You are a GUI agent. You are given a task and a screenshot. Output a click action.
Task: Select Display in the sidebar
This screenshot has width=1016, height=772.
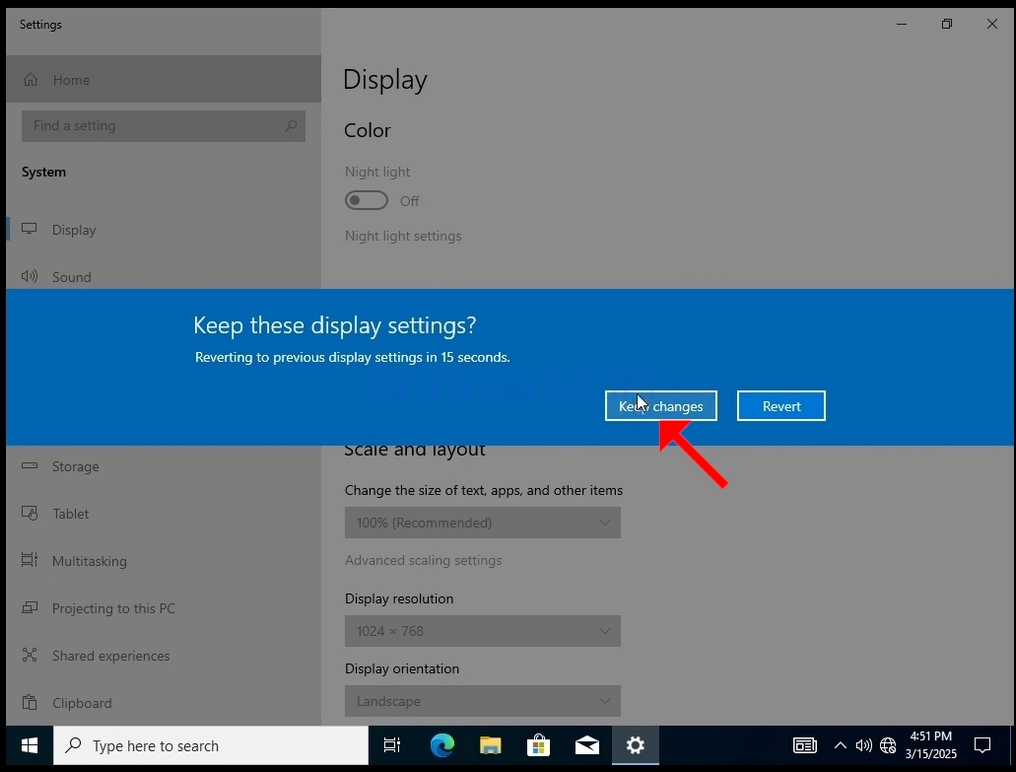(163, 229)
